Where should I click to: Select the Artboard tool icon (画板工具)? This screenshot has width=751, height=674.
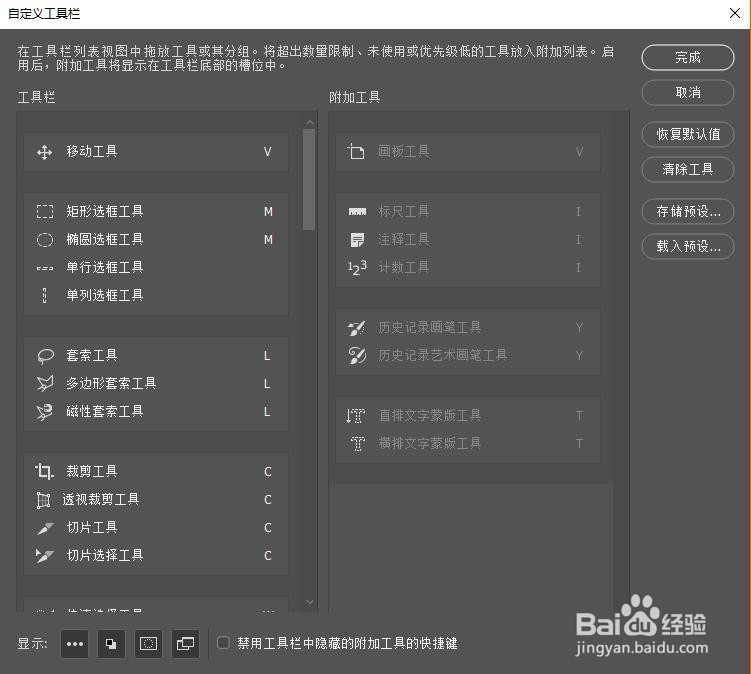coord(355,151)
